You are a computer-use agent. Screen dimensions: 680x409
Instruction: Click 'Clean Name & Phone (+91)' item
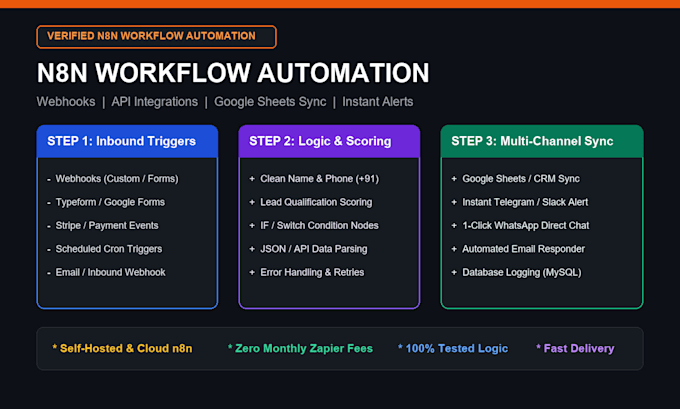click(320, 179)
